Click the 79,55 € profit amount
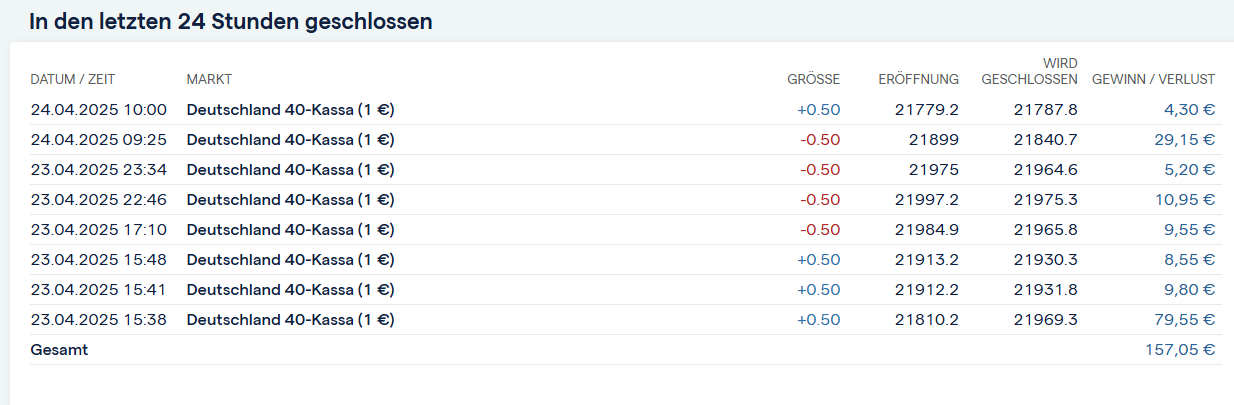Image resolution: width=1234 pixels, height=405 pixels. [1184, 319]
